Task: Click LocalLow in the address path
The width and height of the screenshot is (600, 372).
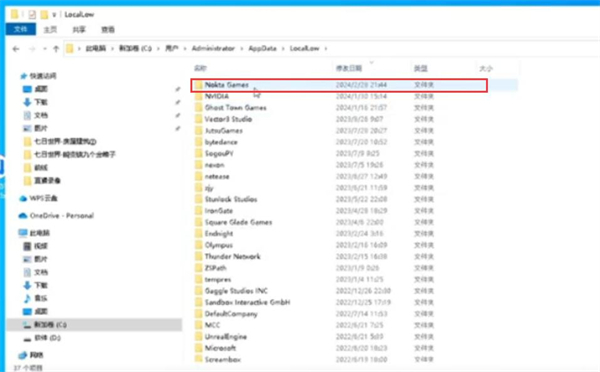Action: click(x=305, y=48)
